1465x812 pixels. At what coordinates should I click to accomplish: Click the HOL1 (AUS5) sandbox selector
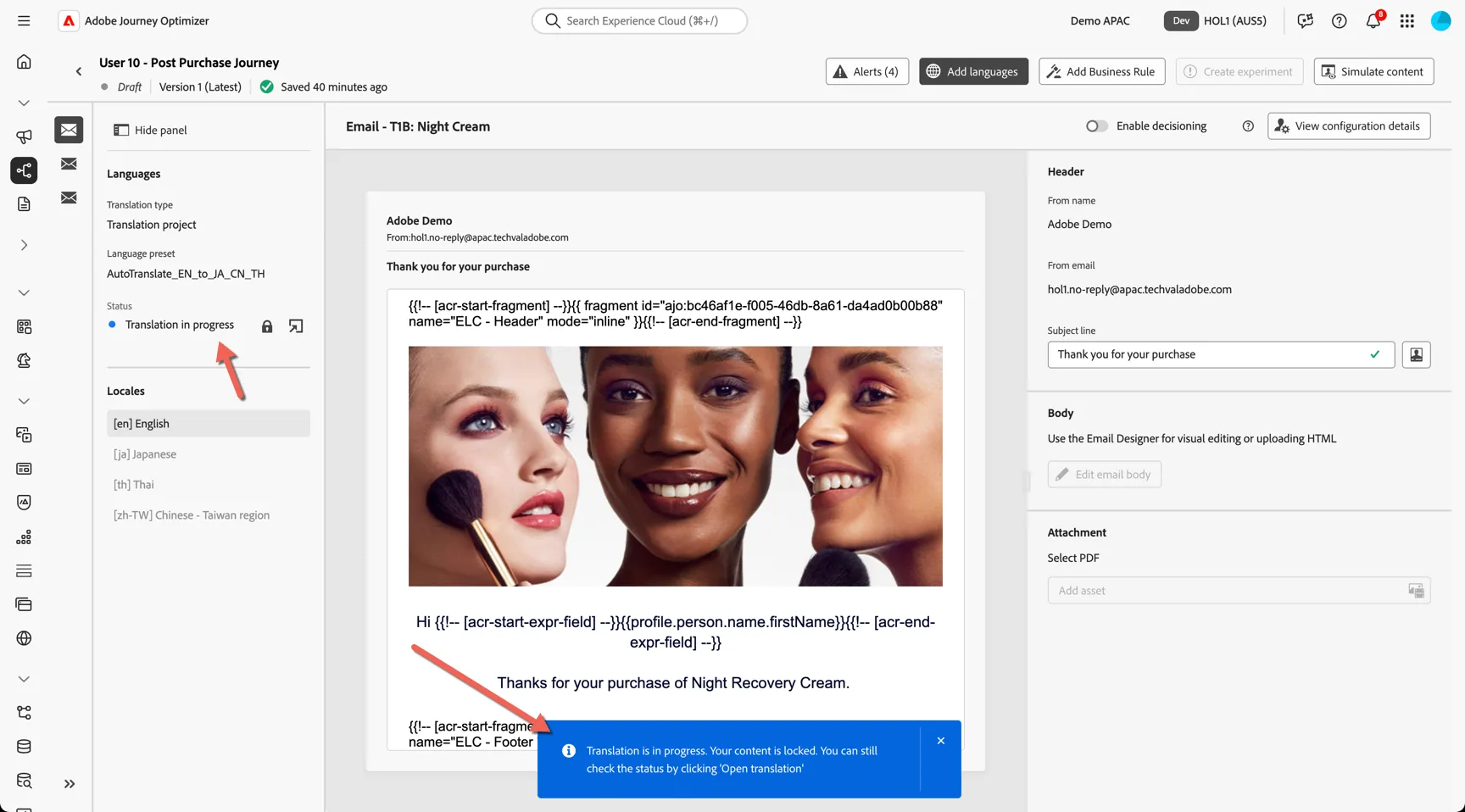coord(1216,20)
